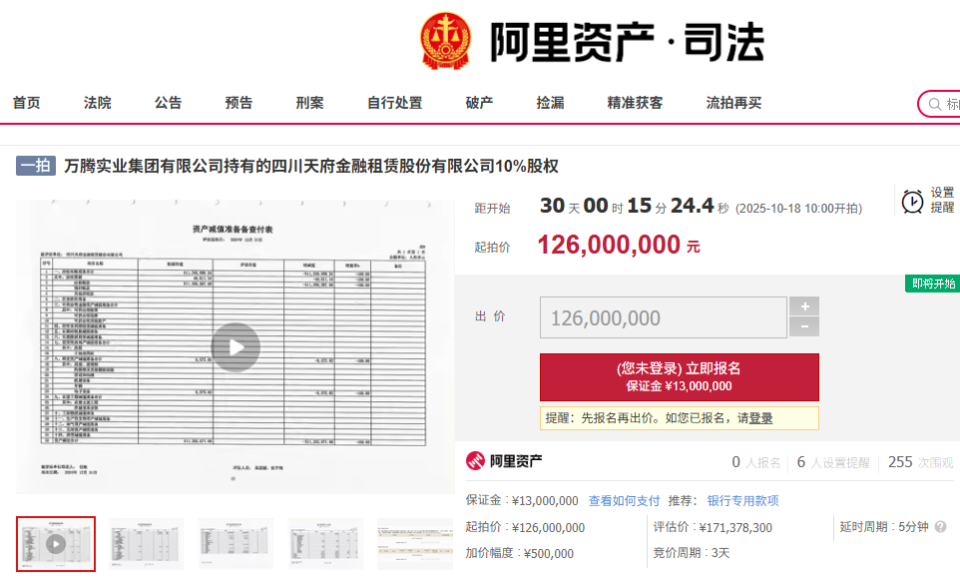Open the 法院 navigation tab
960x582 pixels.
tap(97, 103)
